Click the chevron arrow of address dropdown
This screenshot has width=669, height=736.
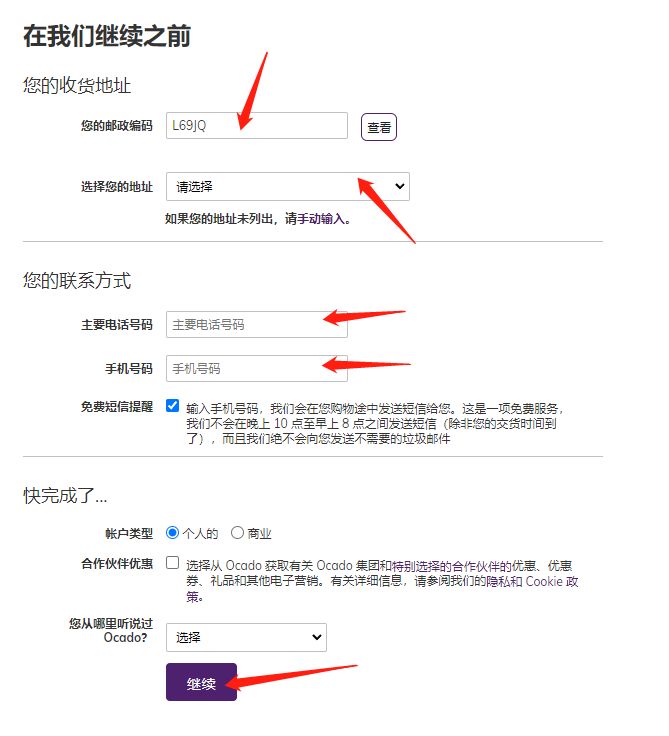(x=400, y=186)
